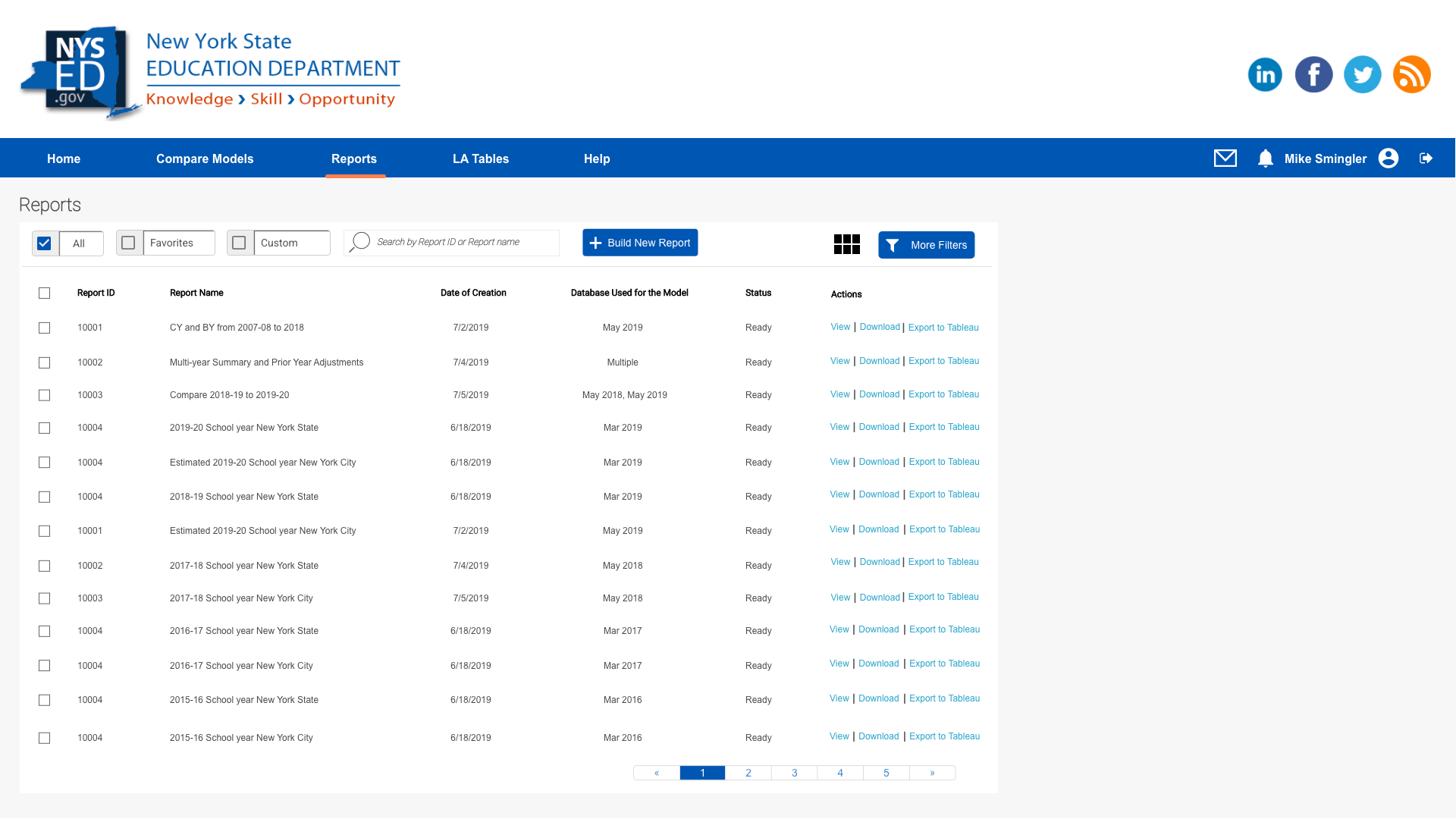
Task: Open the LA Tables tab
Action: click(x=480, y=158)
